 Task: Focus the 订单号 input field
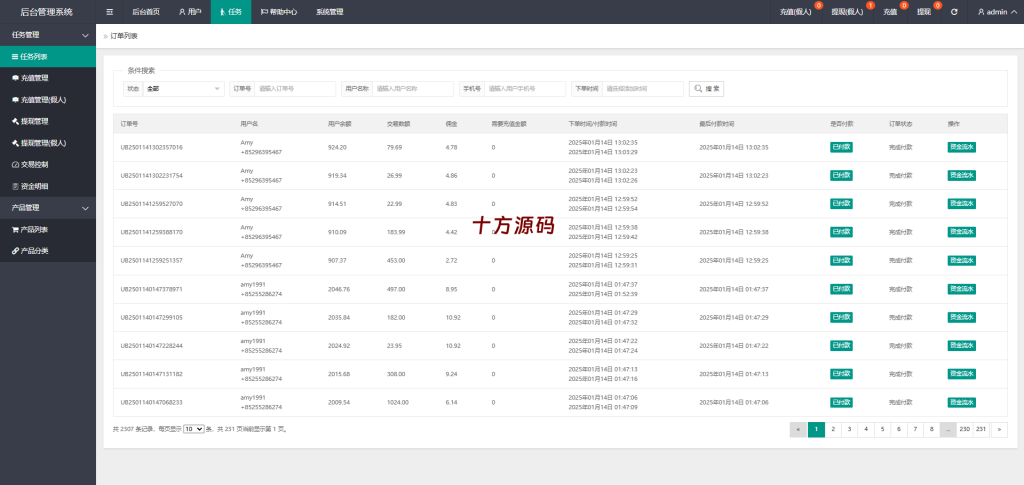(x=295, y=89)
